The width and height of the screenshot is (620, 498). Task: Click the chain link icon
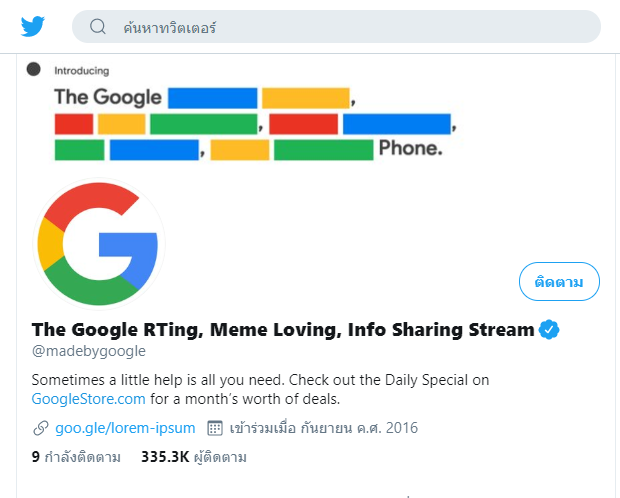pyautogui.click(x=41, y=428)
